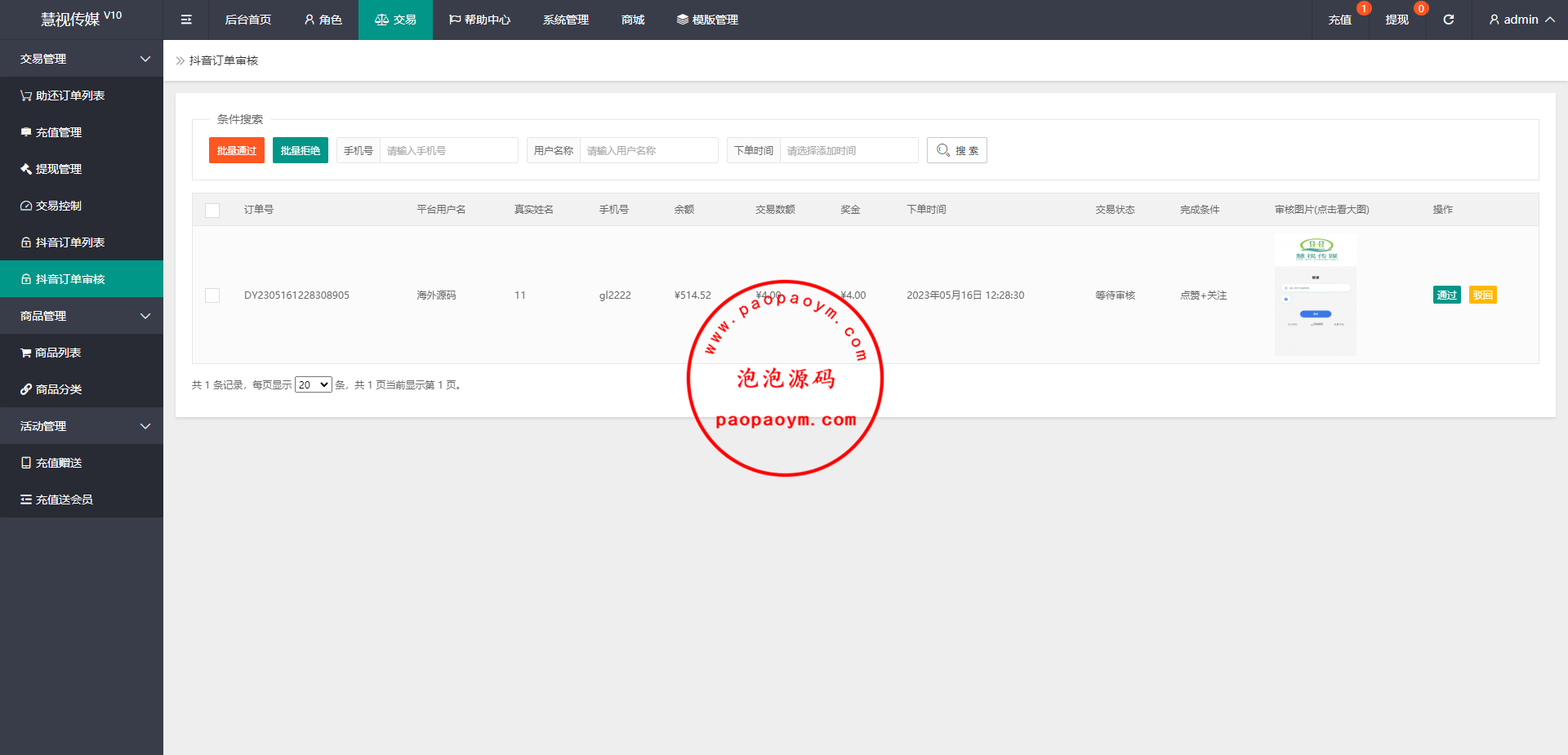Check the box for order DY2305161228308905
Screen dimensions: 1568x755
tap(212, 295)
